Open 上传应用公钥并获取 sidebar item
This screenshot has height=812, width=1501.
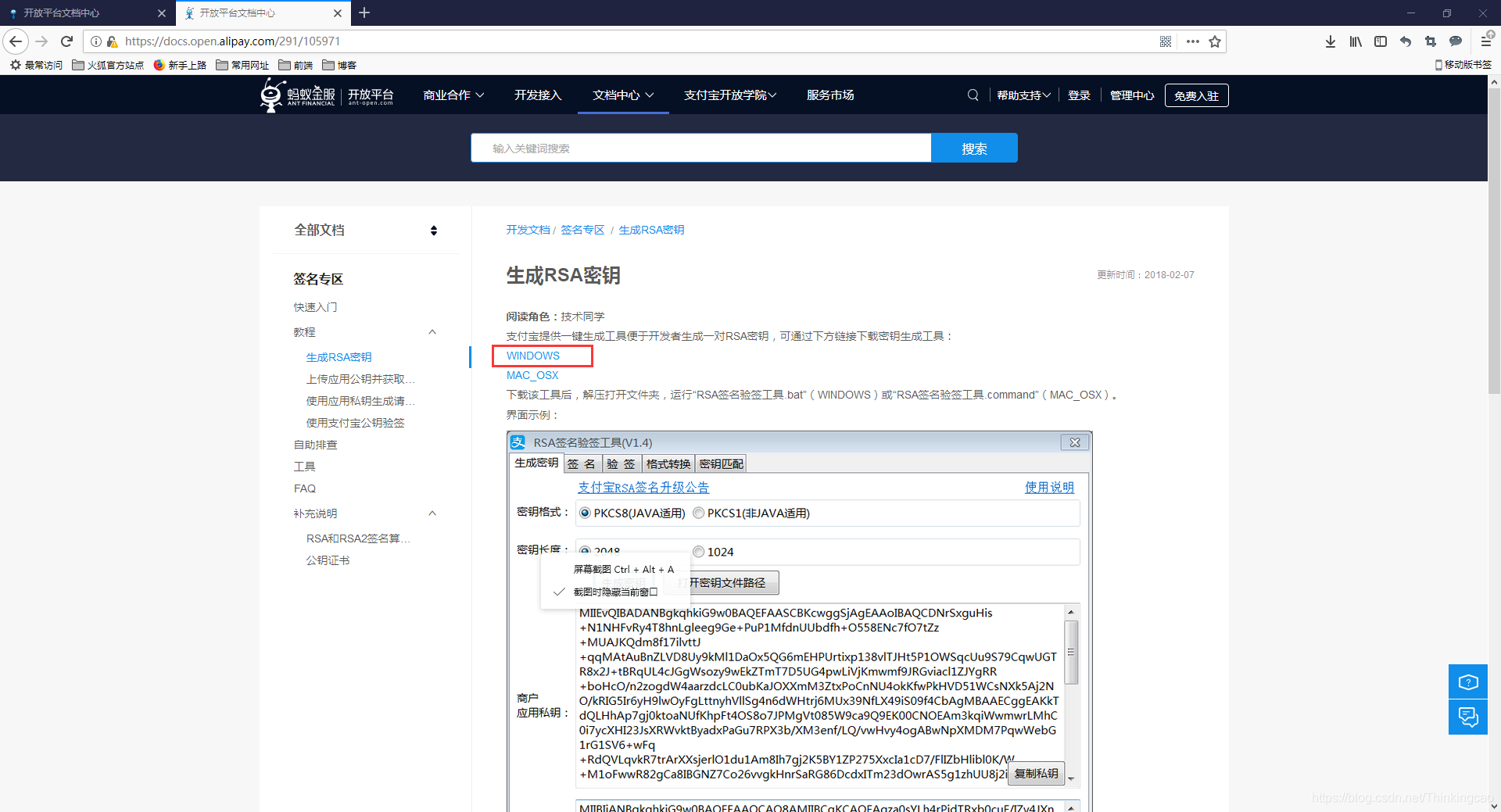[360, 379]
